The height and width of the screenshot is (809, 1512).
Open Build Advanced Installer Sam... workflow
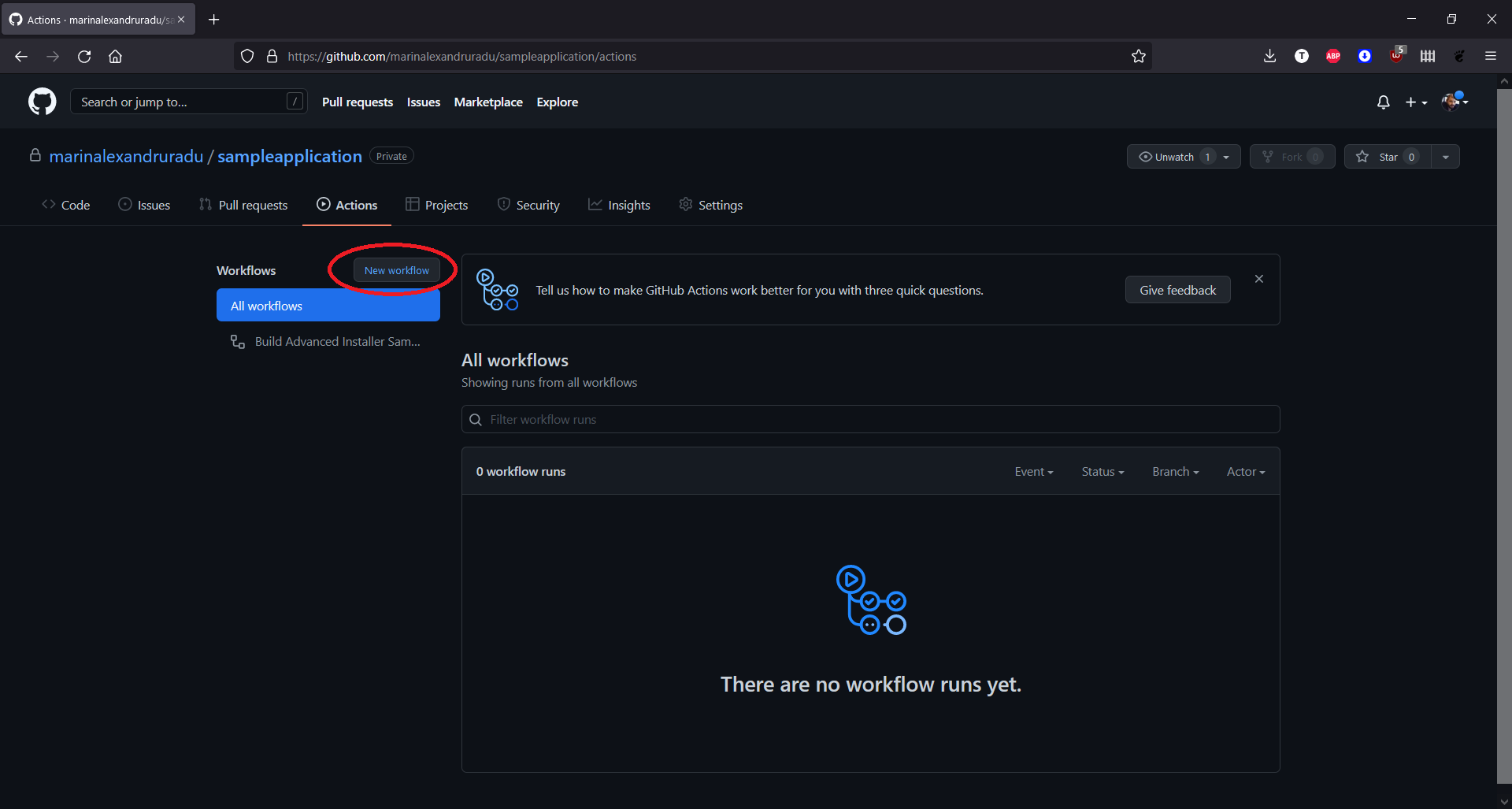point(328,341)
